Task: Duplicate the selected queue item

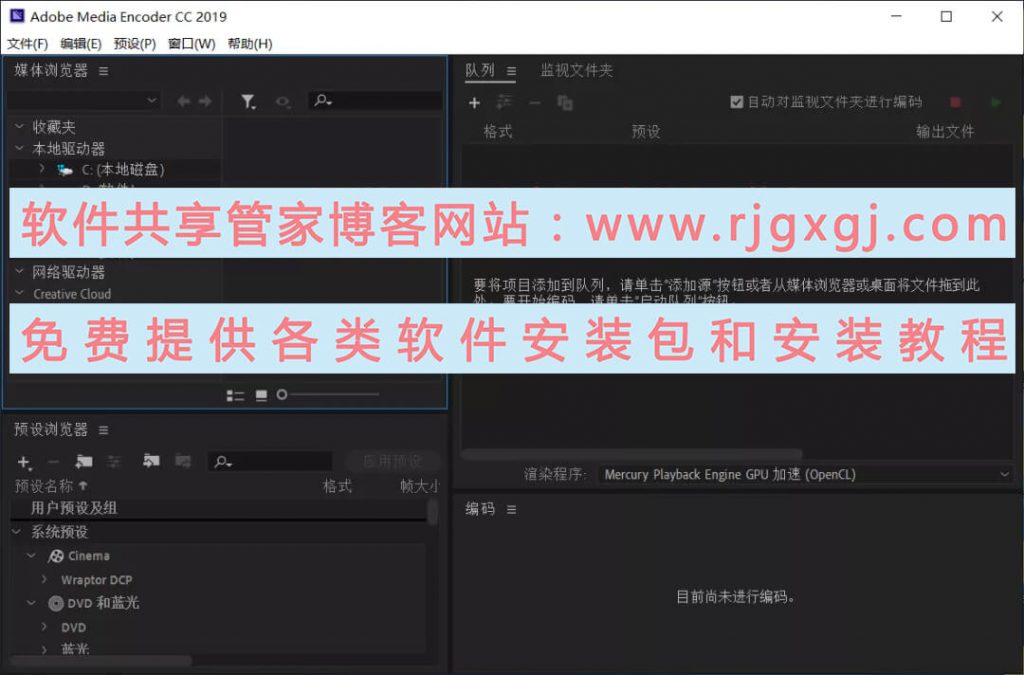Action: point(565,102)
